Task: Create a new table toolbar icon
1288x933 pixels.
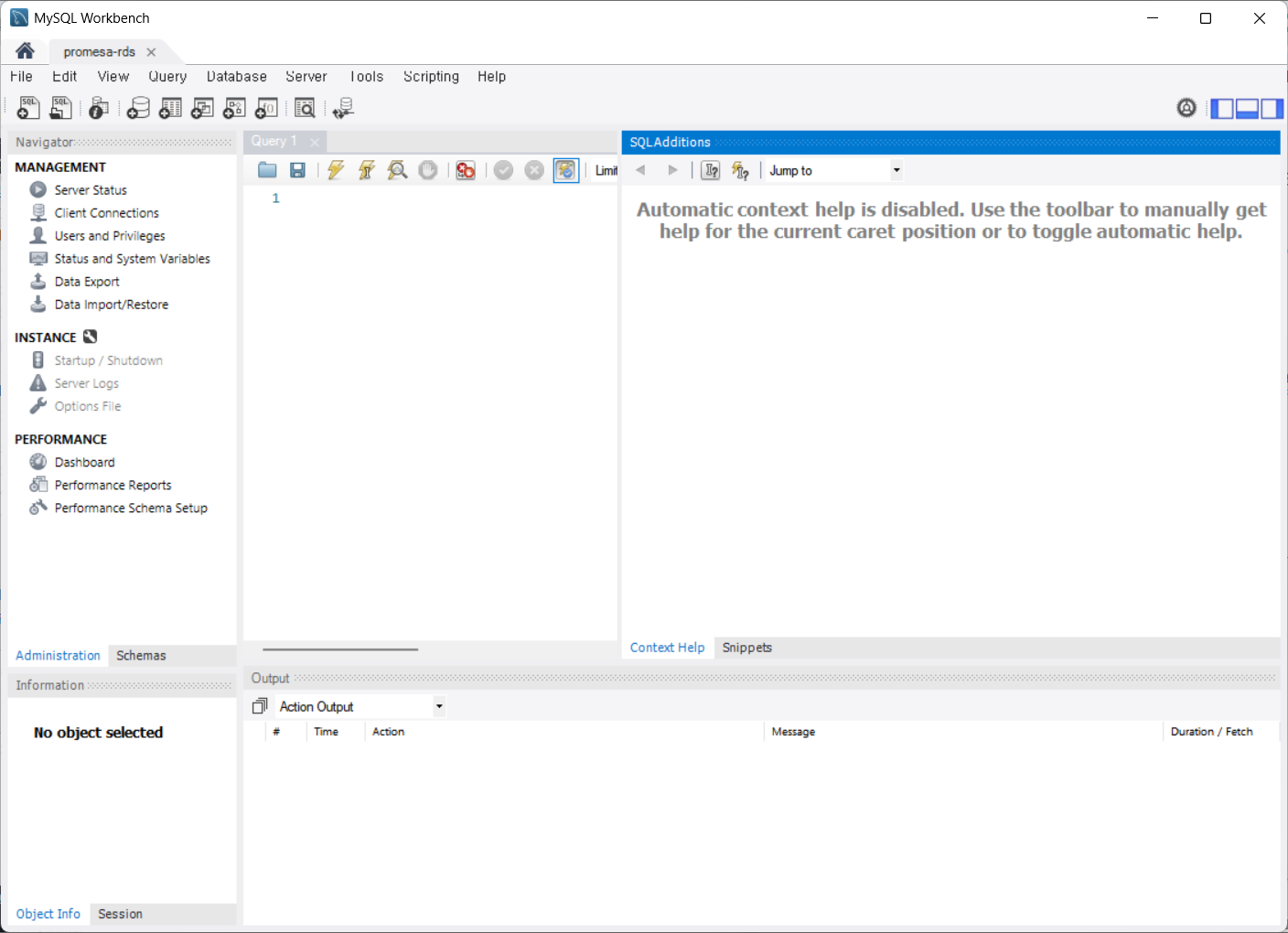Action: click(170, 108)
